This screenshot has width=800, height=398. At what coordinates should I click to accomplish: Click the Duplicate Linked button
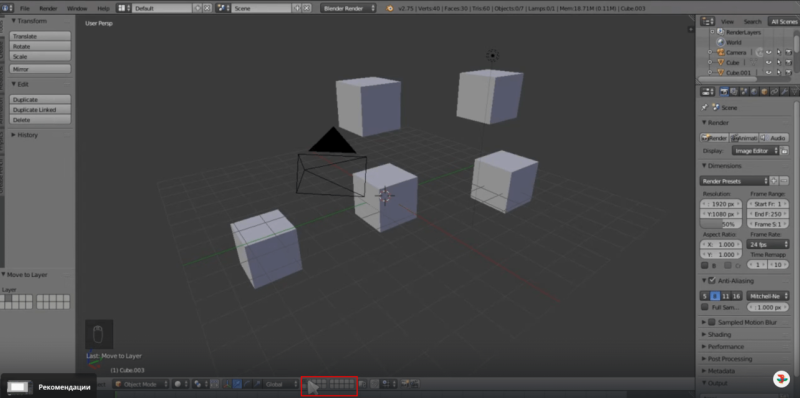click(40, 110)
